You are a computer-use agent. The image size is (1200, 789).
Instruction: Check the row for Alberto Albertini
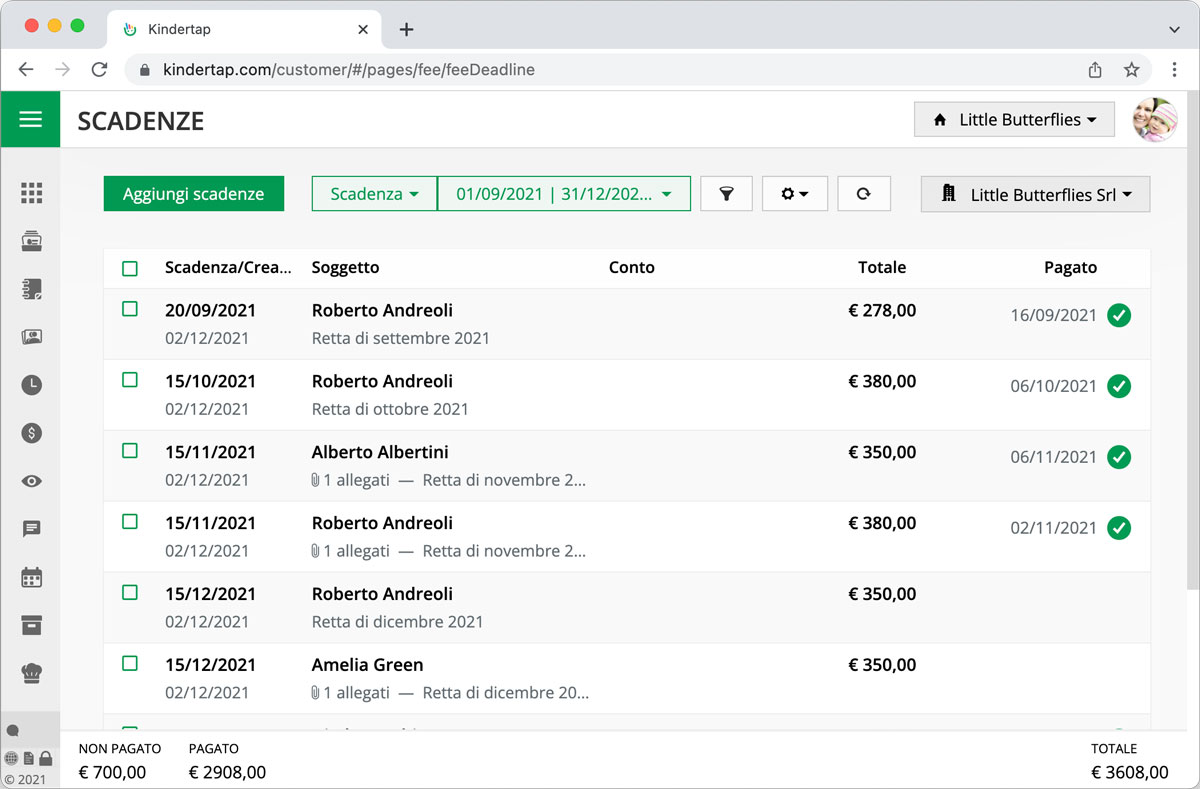(x=129, y=450)
